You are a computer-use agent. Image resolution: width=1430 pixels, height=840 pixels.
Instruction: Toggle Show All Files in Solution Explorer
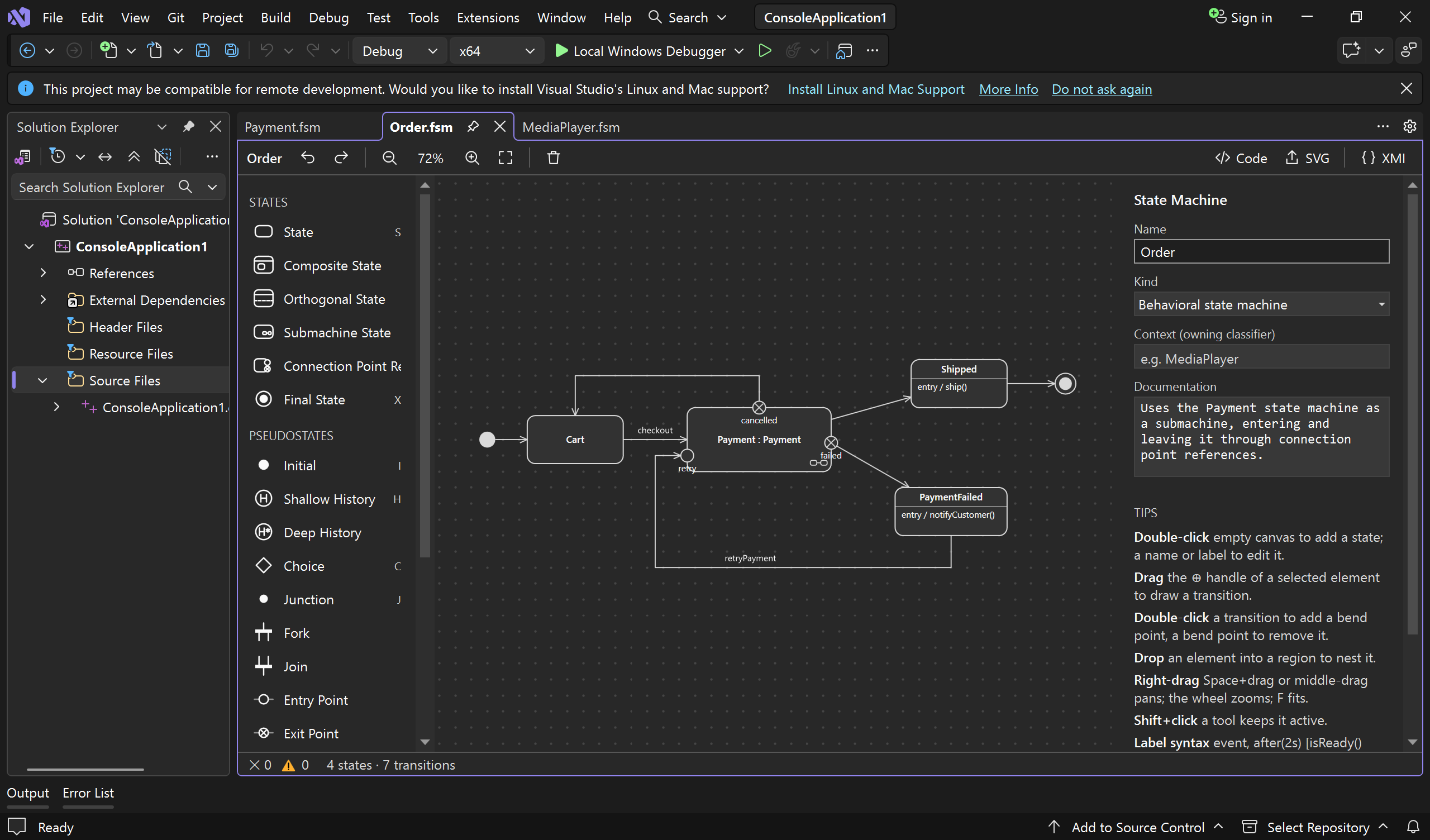coord(163,156)
